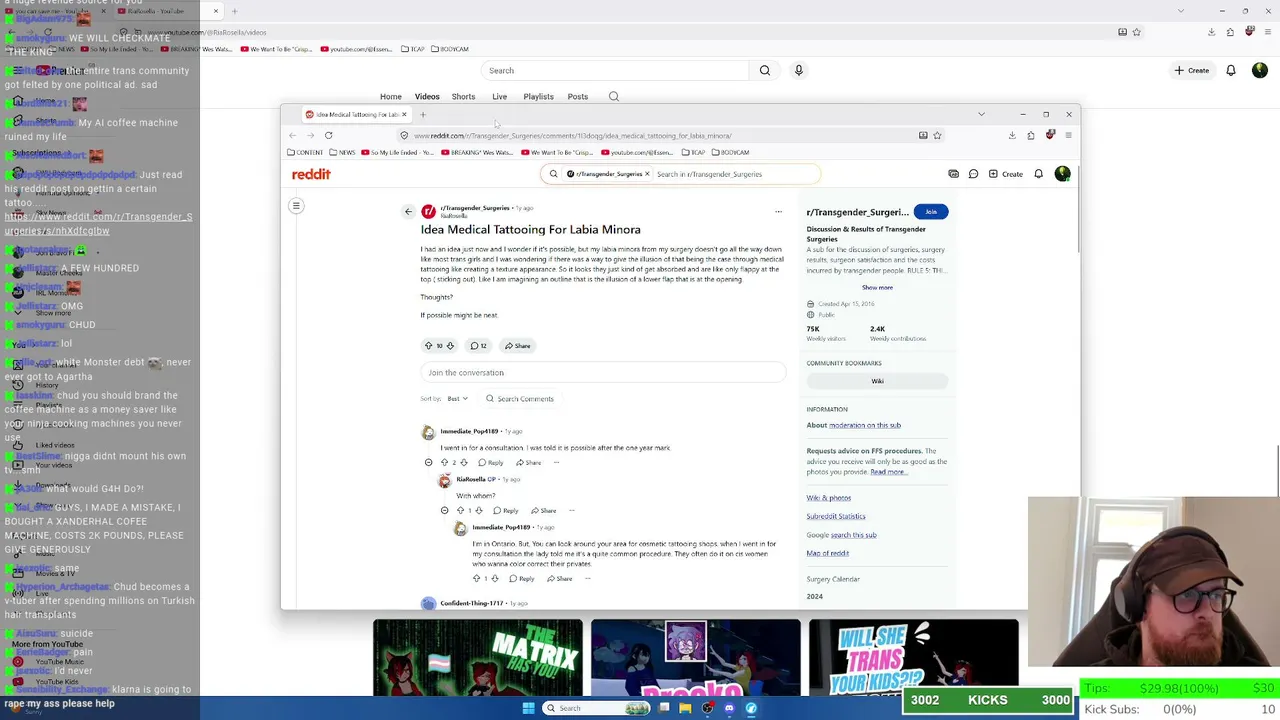Open the Subreddit Statistics link

click(836, 516)
